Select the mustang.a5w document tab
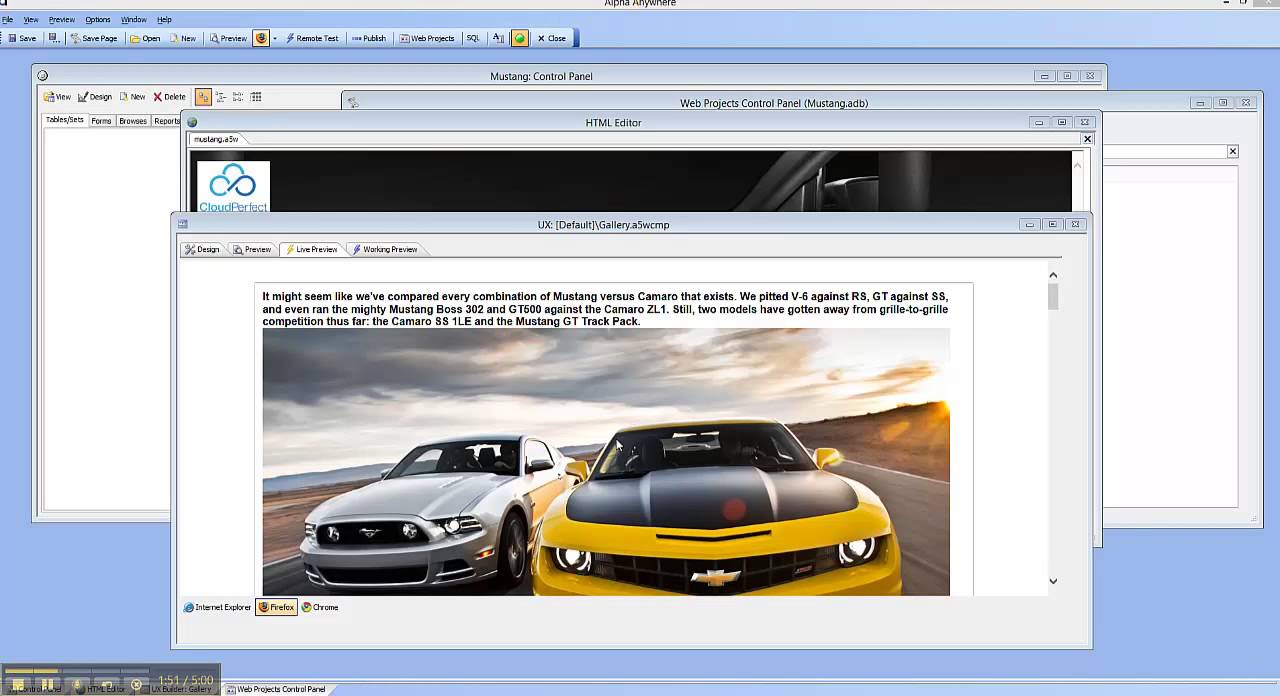The width and height of the screenshot is (1280, 696). (215, 139)
